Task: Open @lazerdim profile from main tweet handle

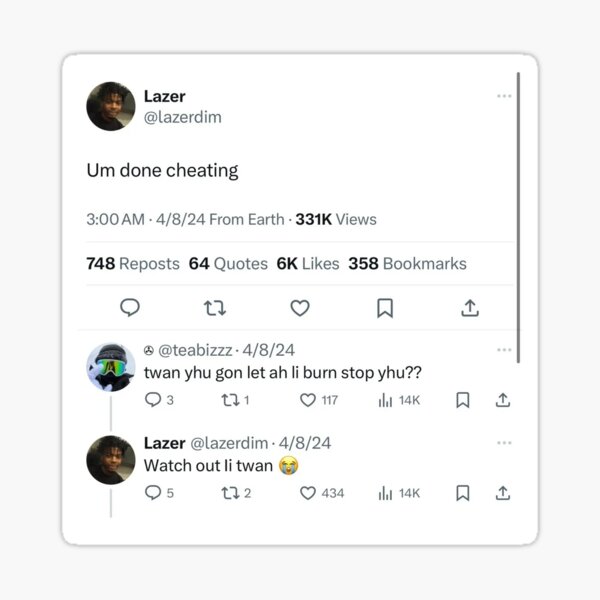Action: tap(183, 118)
